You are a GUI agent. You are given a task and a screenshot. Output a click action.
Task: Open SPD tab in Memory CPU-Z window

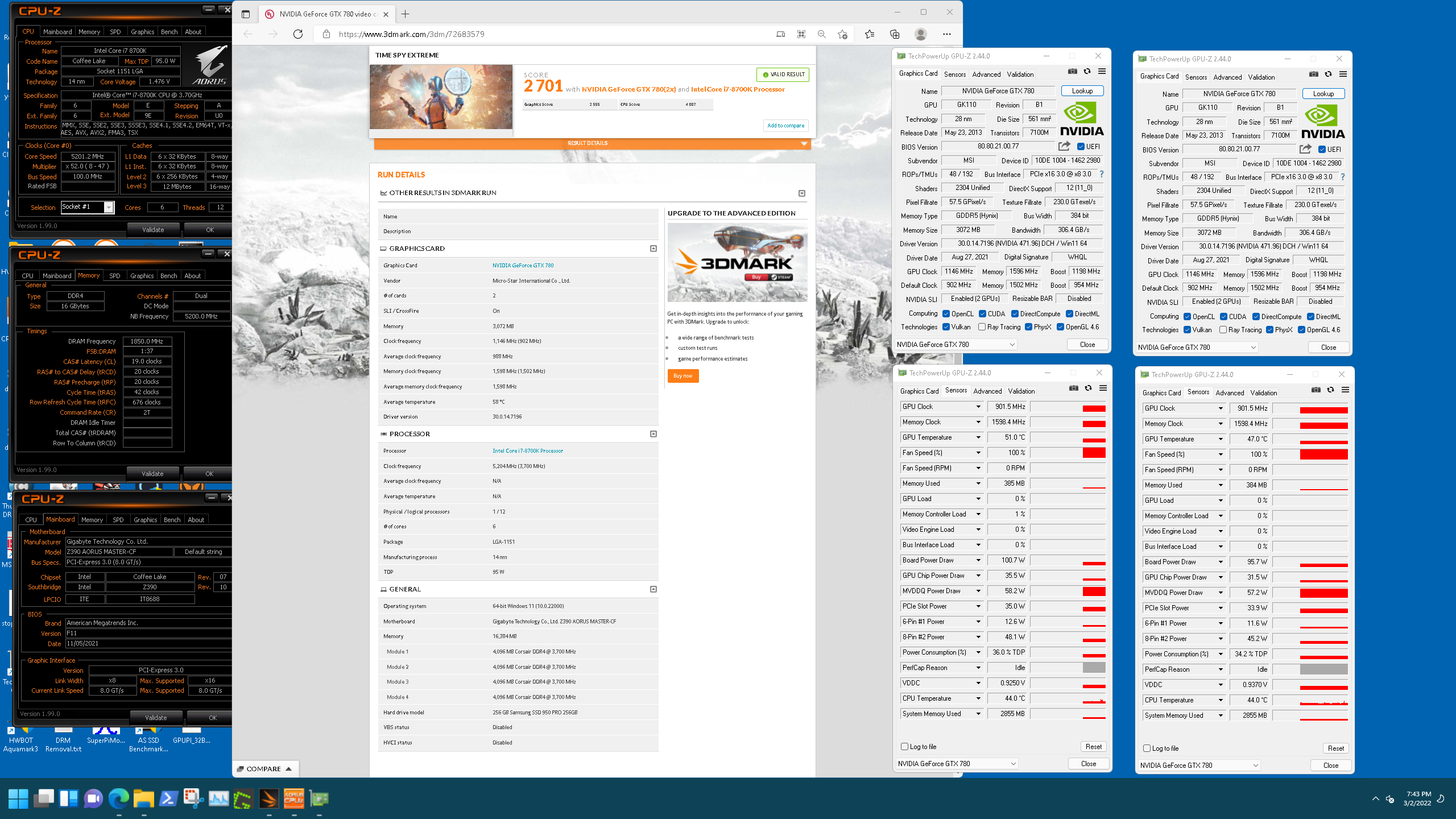coord(114,276)
